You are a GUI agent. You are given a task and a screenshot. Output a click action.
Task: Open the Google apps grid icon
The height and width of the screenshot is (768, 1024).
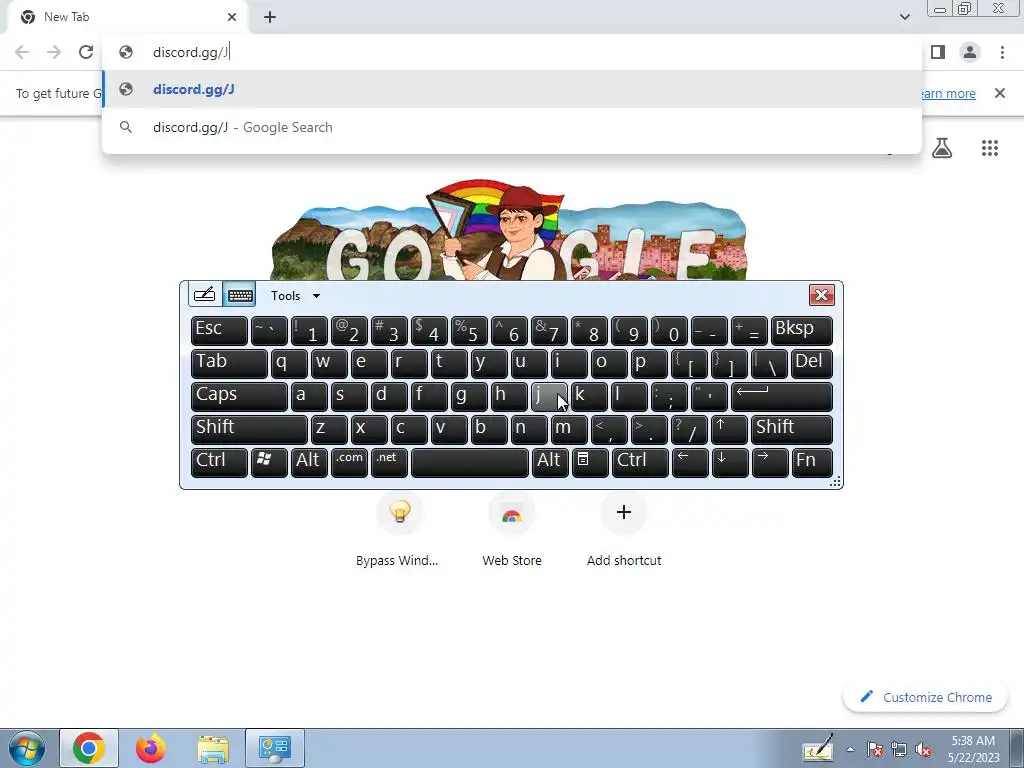pos(989,148)
